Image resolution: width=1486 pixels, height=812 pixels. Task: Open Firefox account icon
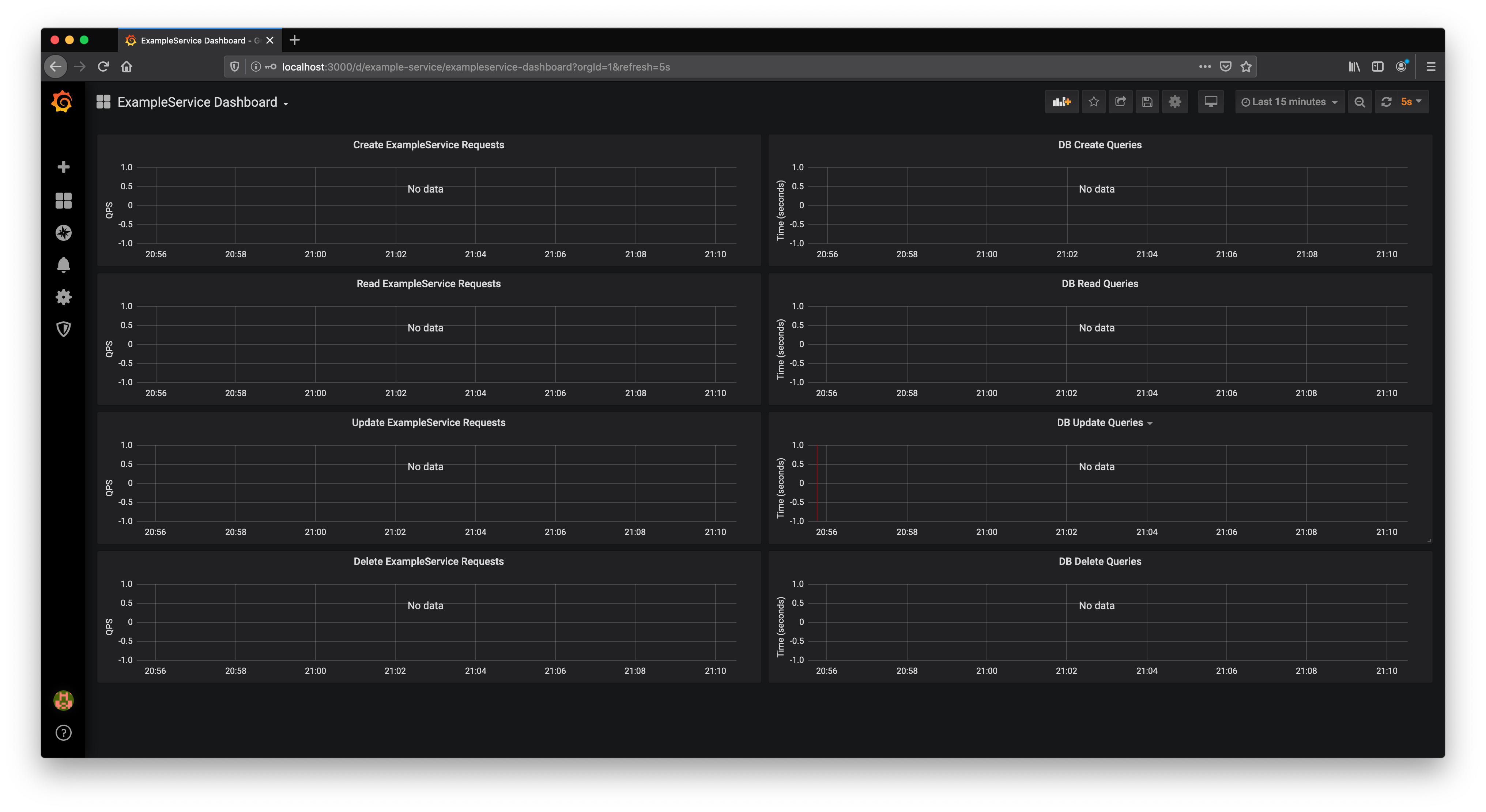[1402, 66]
